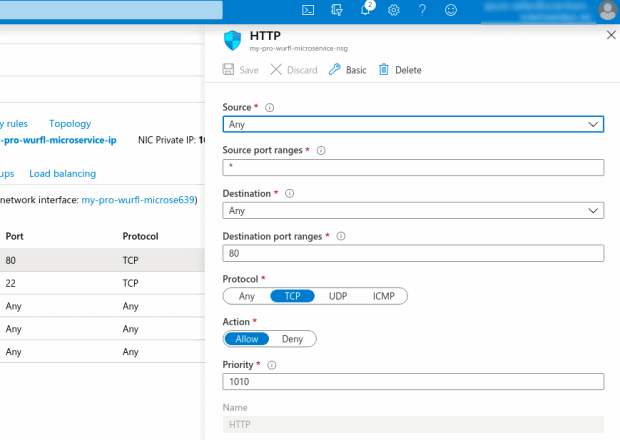Image resolution: width=620 pixels, height=440 pixels.
Task: Select the port 22 TCP rule row
Action: click(102, 283)
